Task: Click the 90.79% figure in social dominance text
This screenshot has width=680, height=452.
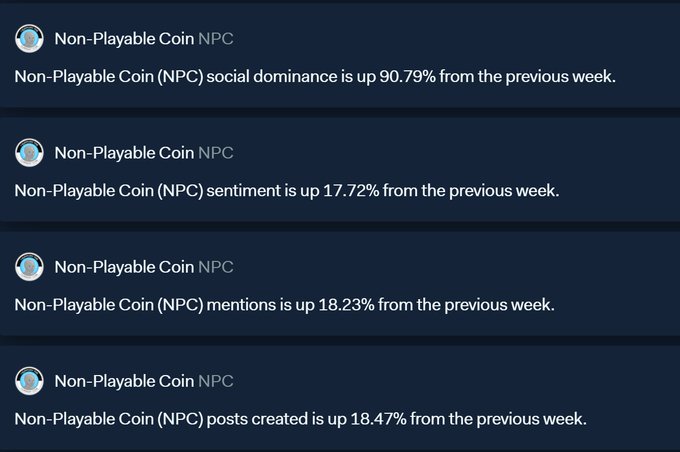Action: click(407, 76)
